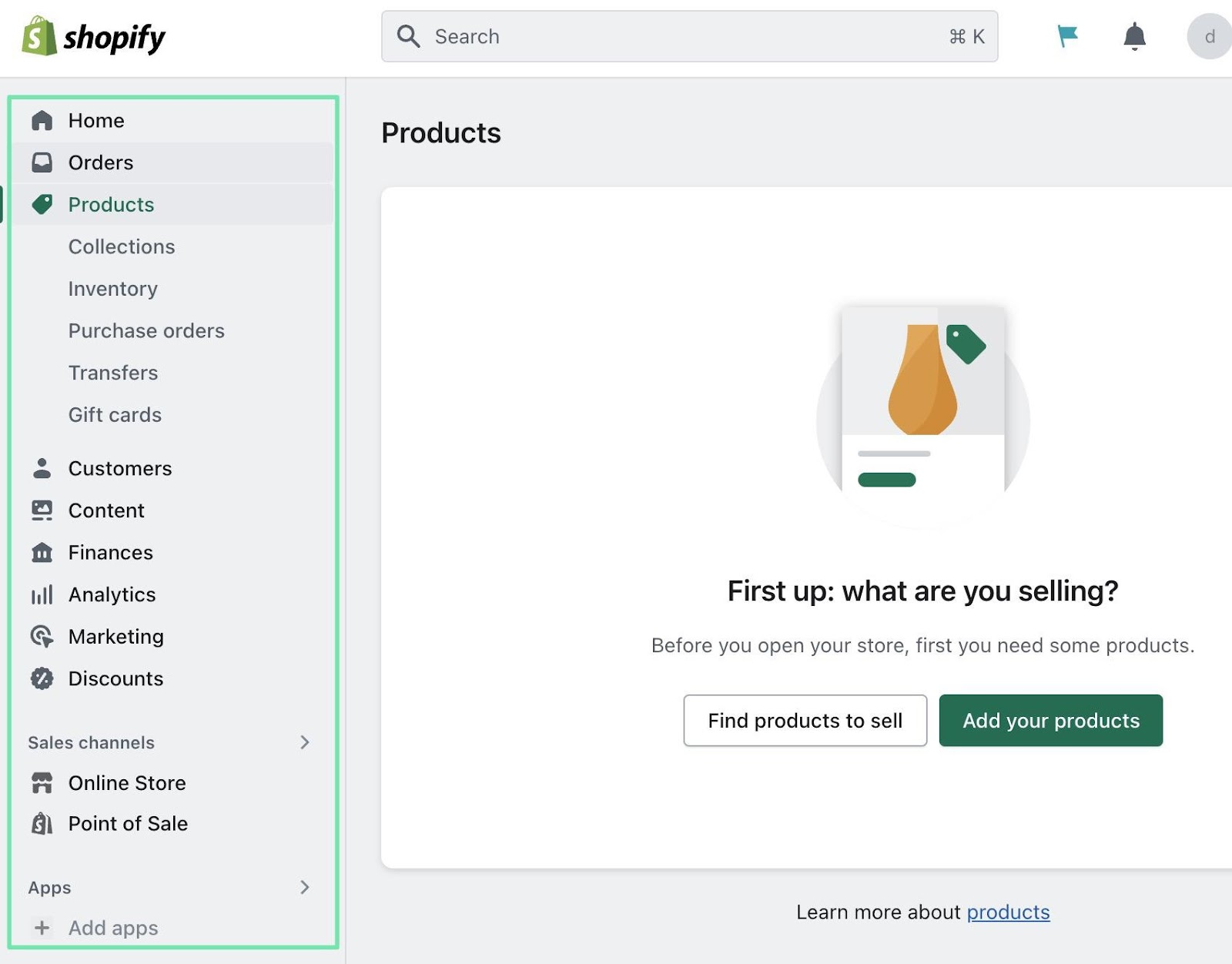Click the Add your products button
Image resolution: width=1232 pixels, height=964 pixels.
(1051, 721)
